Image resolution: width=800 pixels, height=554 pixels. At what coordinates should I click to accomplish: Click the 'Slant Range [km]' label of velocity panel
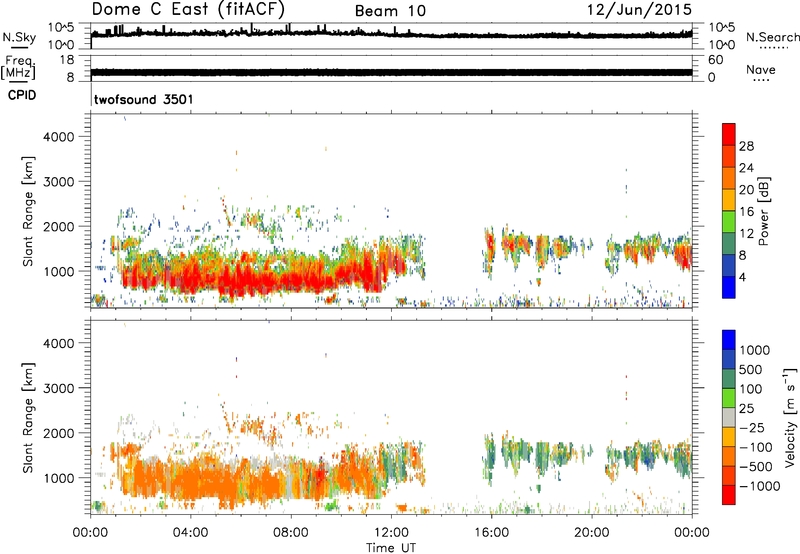pyautogui.click(x=28, y=417)
